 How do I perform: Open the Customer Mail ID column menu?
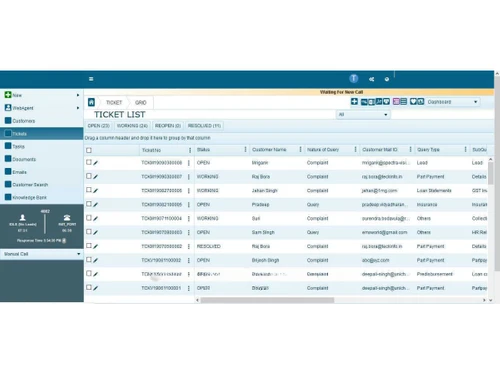[x=410, y=150]
